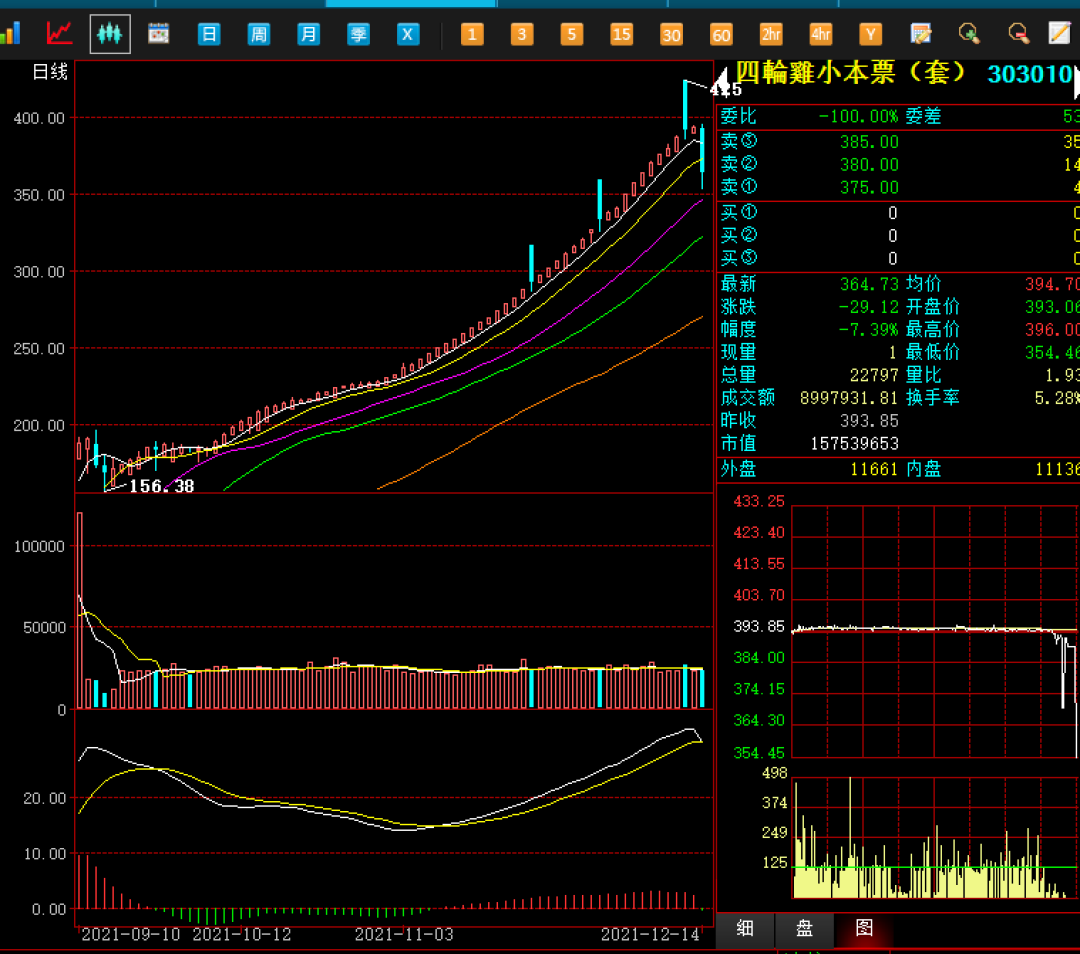The width and height of the screenshot is (1080, 954).
Task: Click the 最高价 label
Action: (933, 329)
